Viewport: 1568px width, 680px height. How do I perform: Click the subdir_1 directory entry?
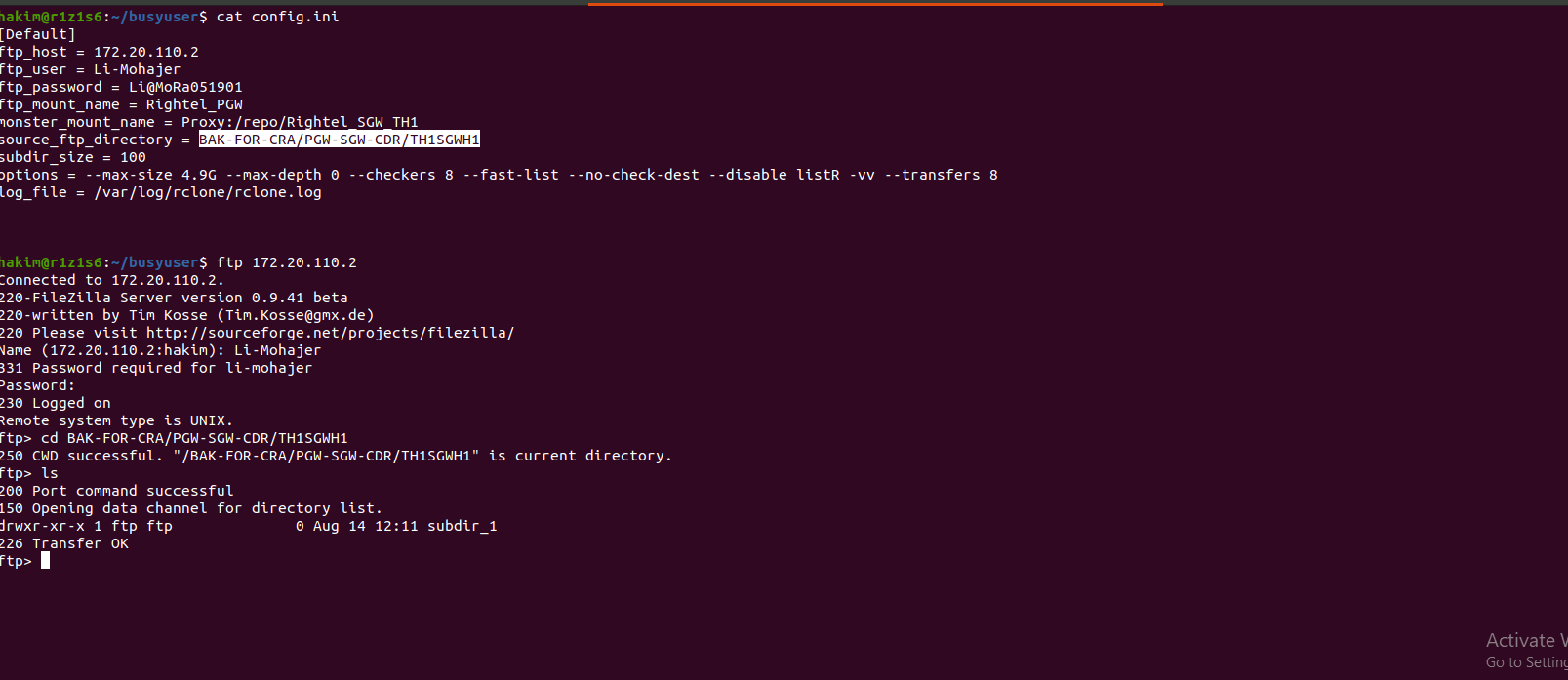pyautogui.click(x=462, y=526)
